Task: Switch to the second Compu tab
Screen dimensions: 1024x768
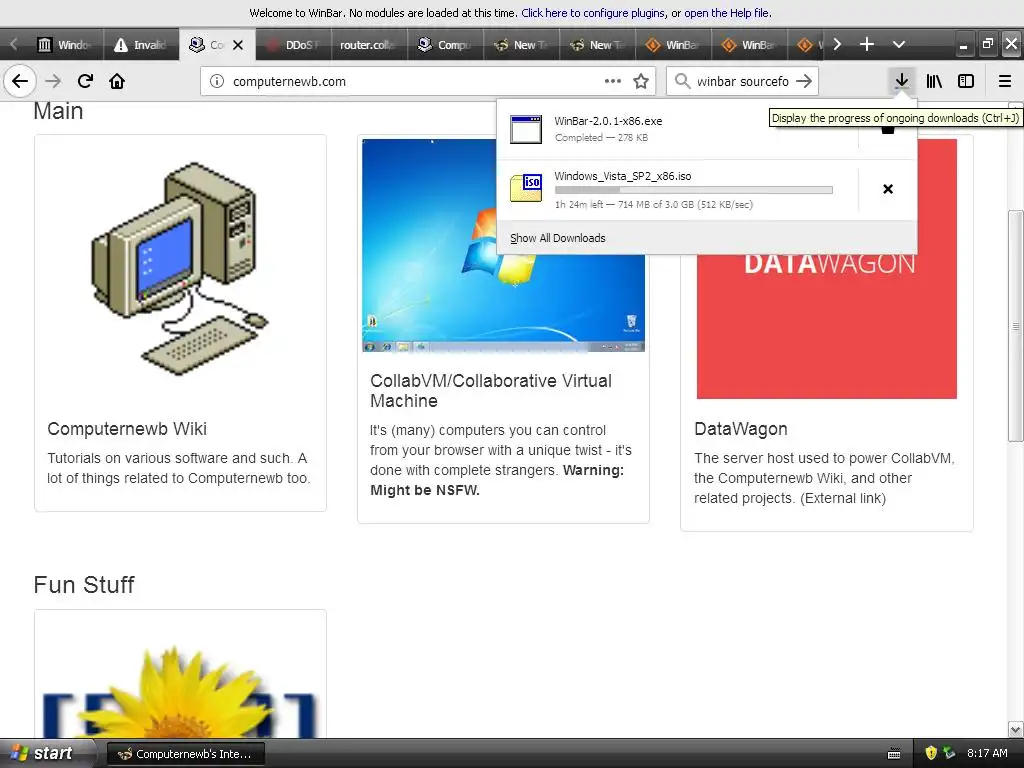Action: (445, 45)
